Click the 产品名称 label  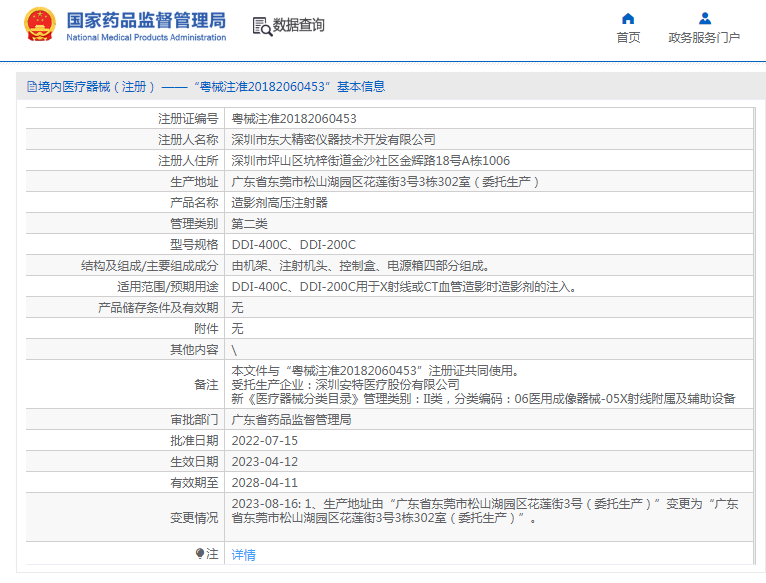tap(194, 203)
